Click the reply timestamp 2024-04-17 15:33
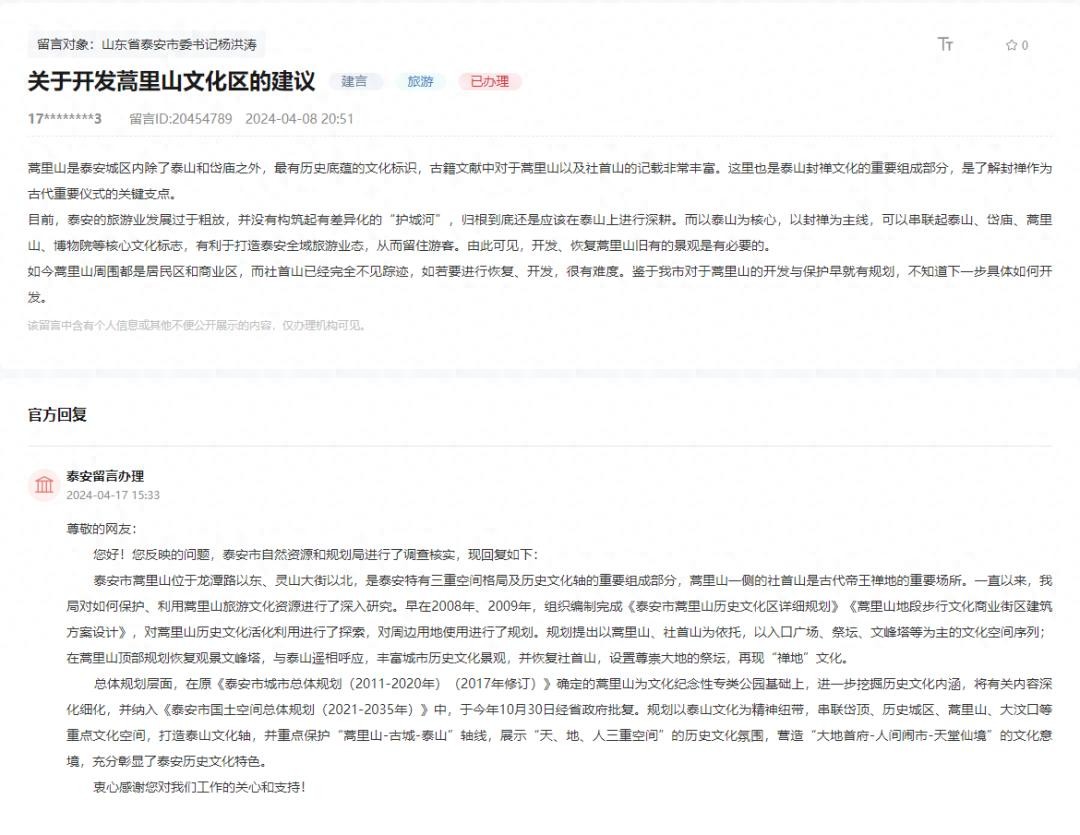This screenshot has height=835, width=1080. (x=113, y=495)
